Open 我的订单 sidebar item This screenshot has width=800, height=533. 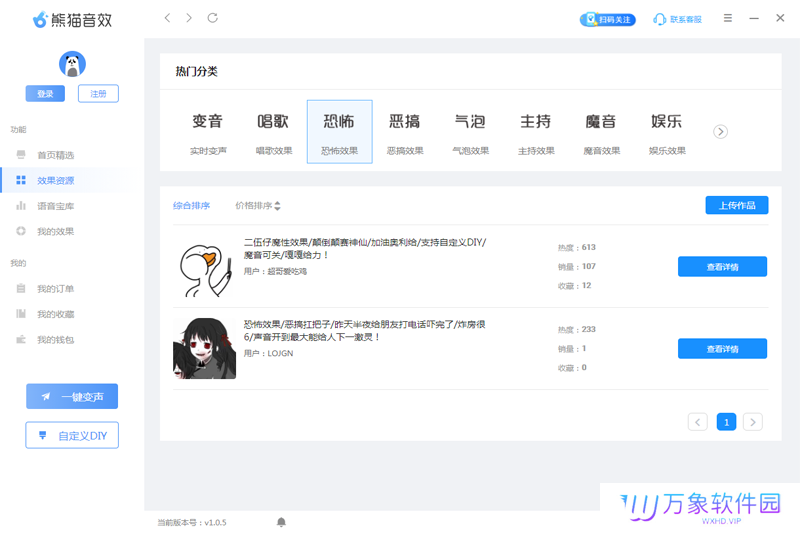point(56,289)
